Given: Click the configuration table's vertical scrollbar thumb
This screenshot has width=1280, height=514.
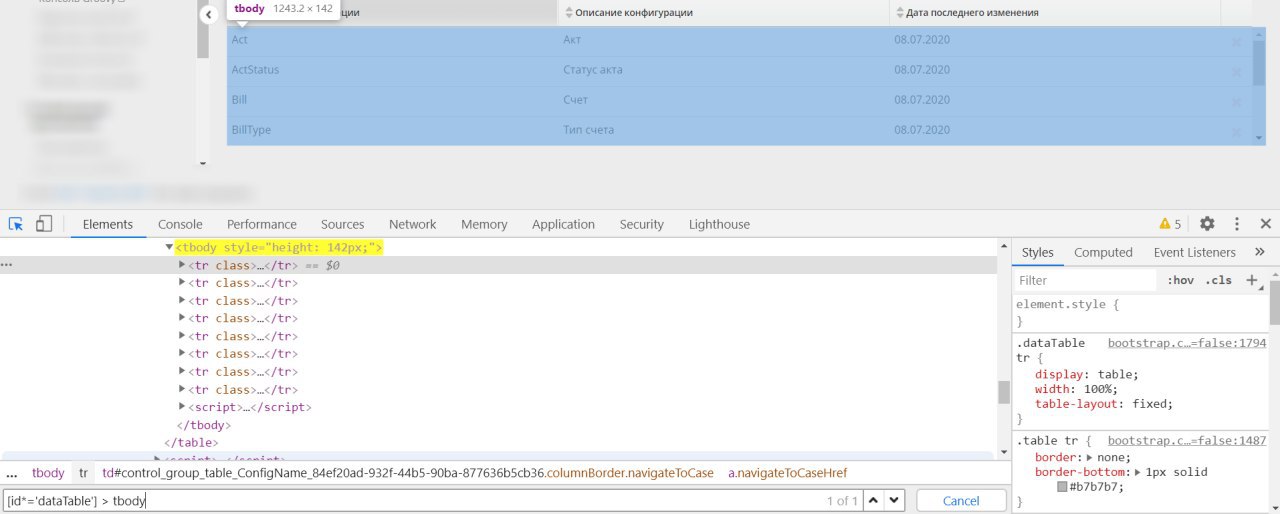Looking at the screenshot, I should (1259, 63).
